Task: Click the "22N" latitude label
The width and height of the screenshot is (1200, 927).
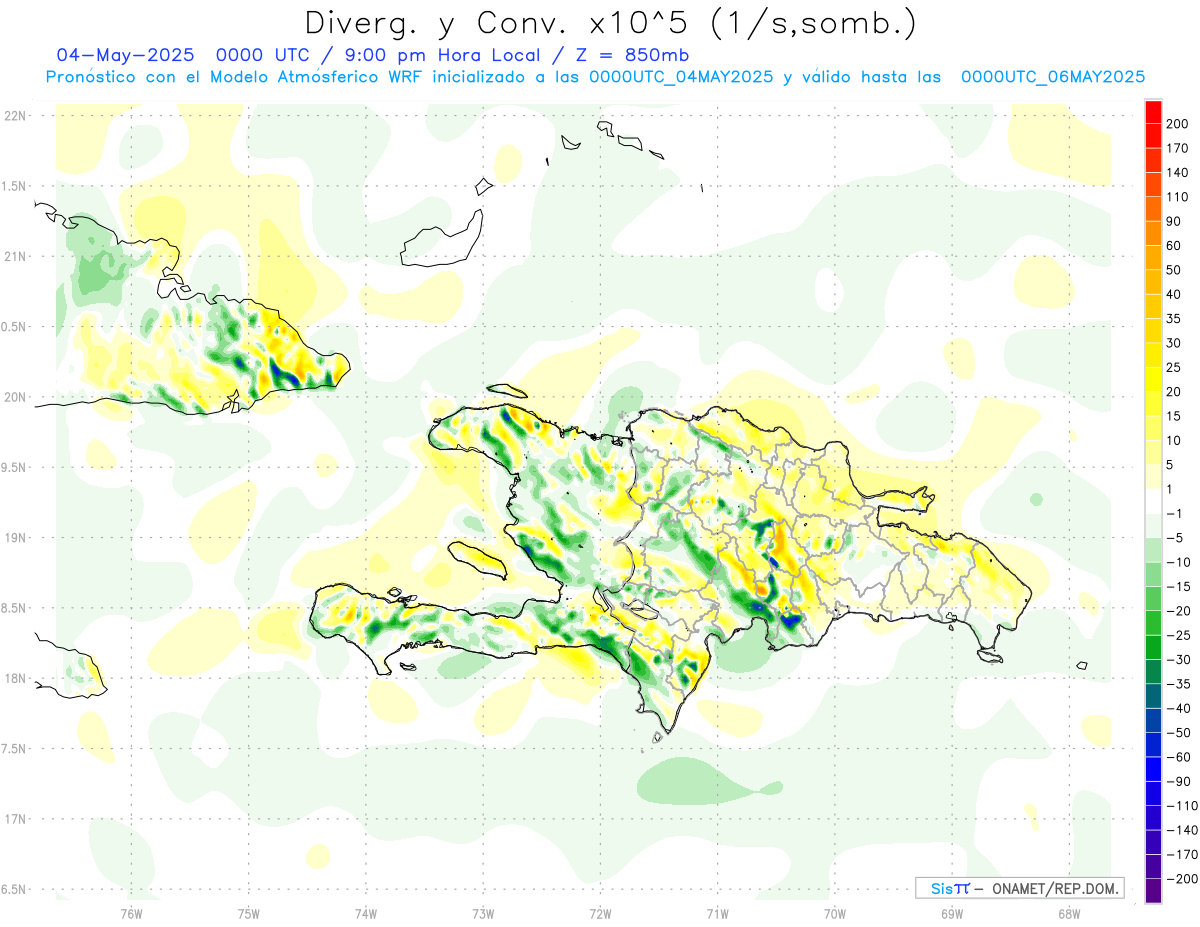Action: point(15,116)
